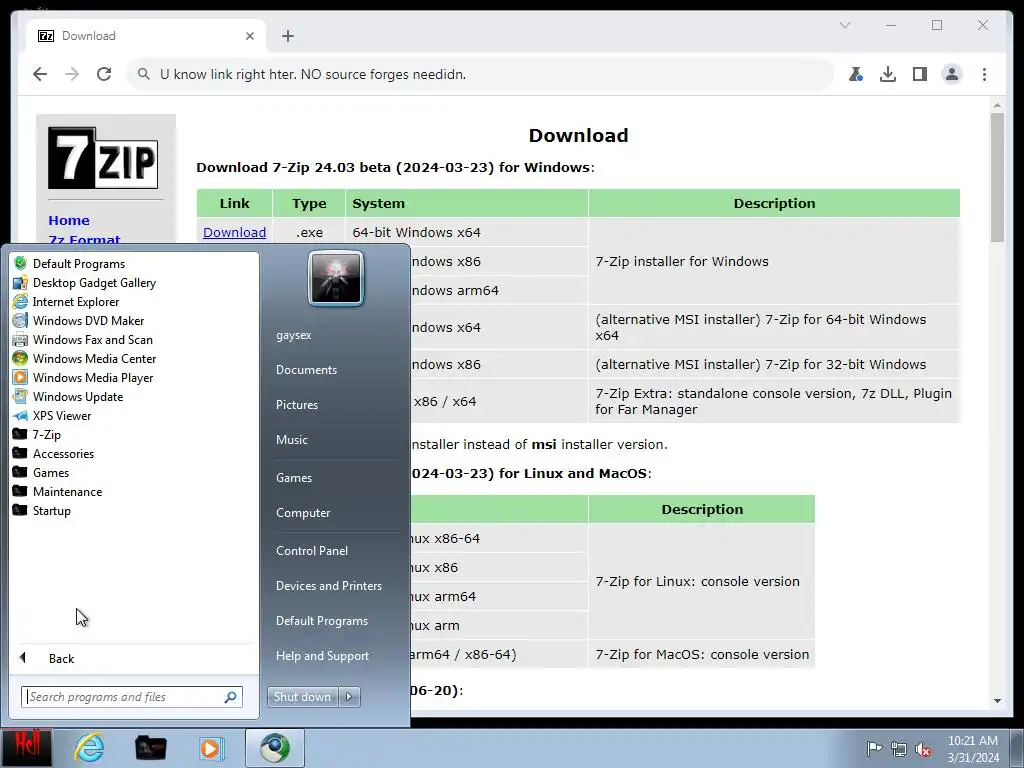Click the browser forward arrow
Viewport: 1024px width, 768px height.
point(72,74)
